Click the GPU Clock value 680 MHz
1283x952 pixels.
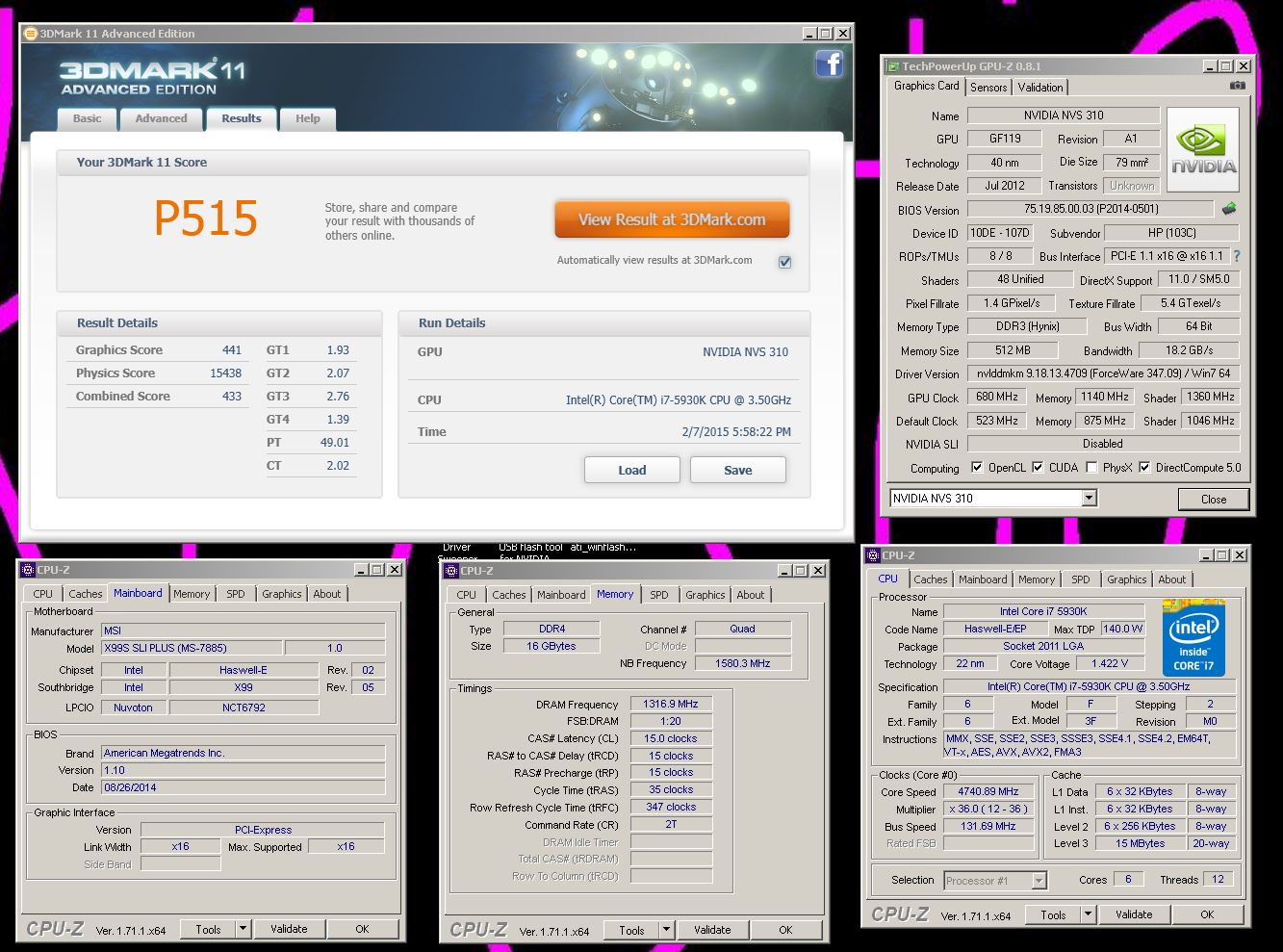coord(997,397)
